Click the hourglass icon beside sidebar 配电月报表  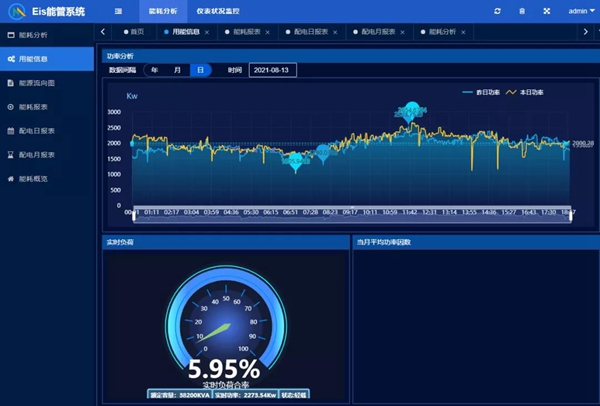pyautogui.click(x=11, y=155)
